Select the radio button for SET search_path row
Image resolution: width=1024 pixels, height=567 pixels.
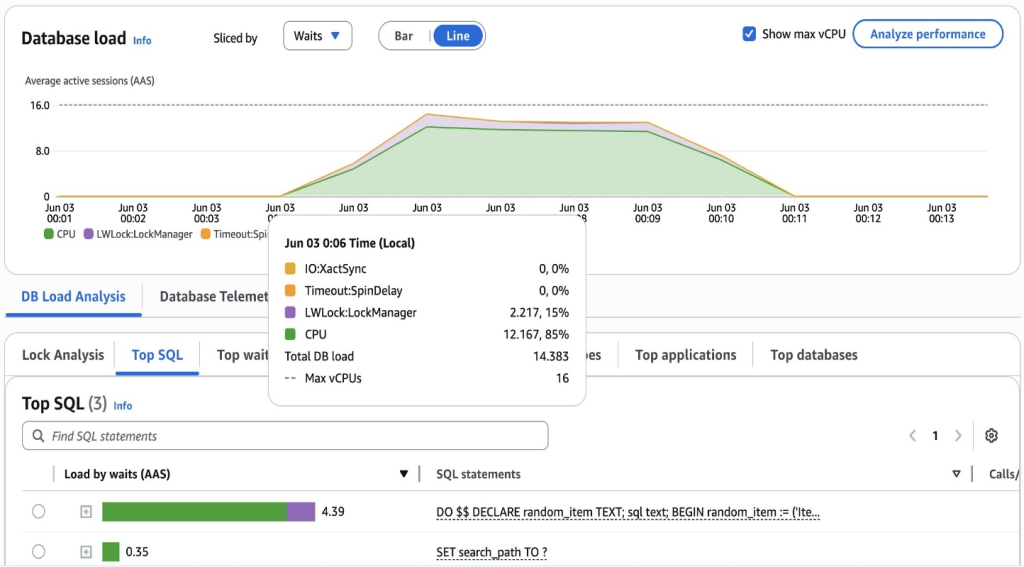click(38, 552)
